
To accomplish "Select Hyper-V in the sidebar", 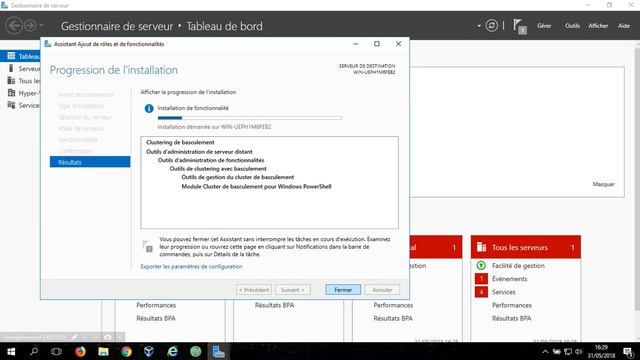I will [20, 93].
